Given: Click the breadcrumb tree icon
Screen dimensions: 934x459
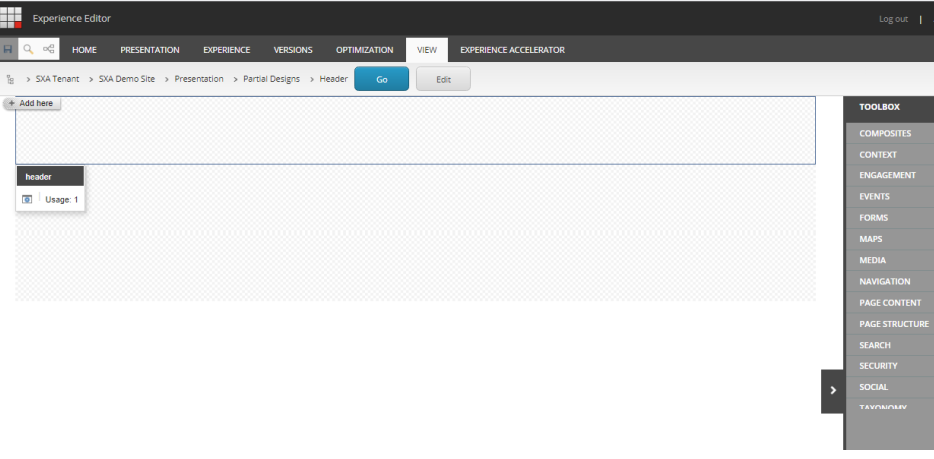Looking at the screenshot, I should tap(10, 79).
